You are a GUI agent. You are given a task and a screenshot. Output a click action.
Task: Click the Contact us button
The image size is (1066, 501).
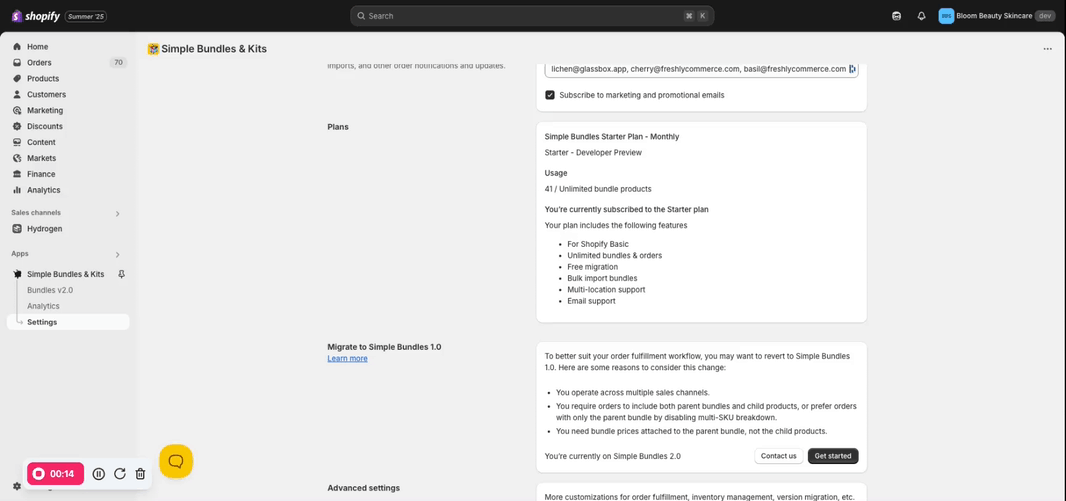click(x=778, y=456)
